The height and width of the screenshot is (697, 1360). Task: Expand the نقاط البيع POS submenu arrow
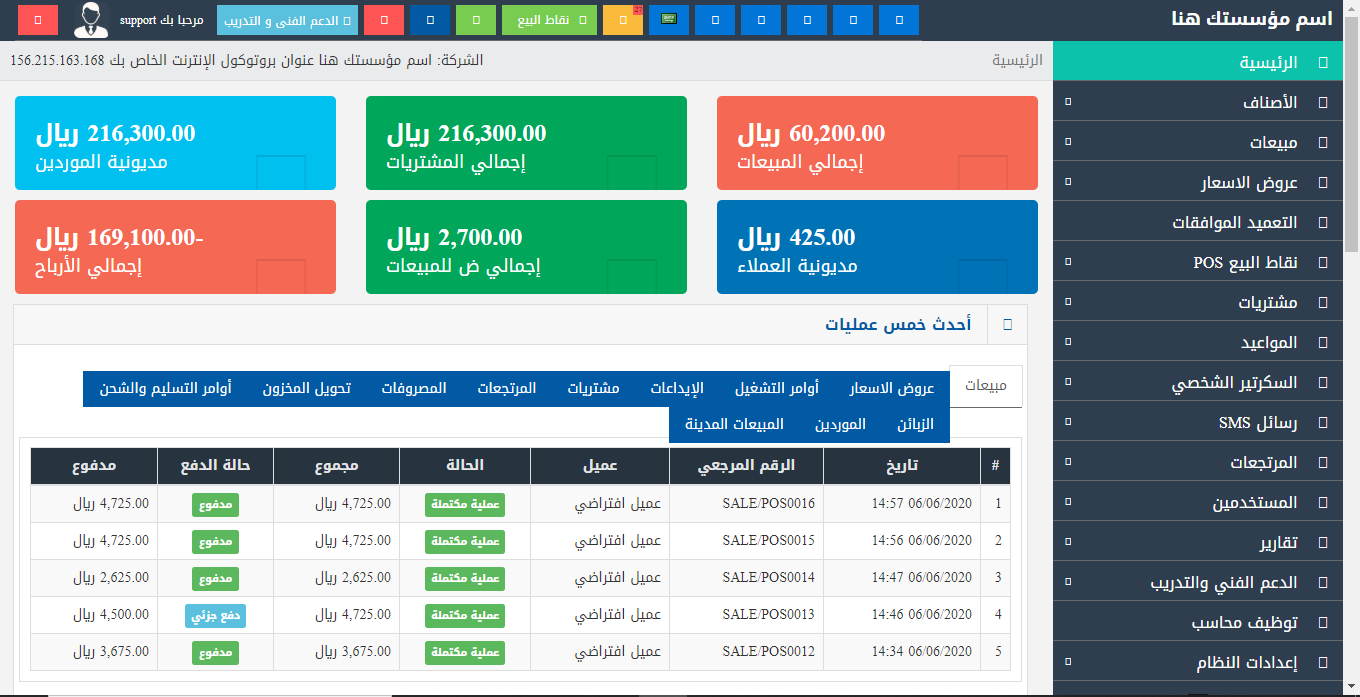point(1067,262)
